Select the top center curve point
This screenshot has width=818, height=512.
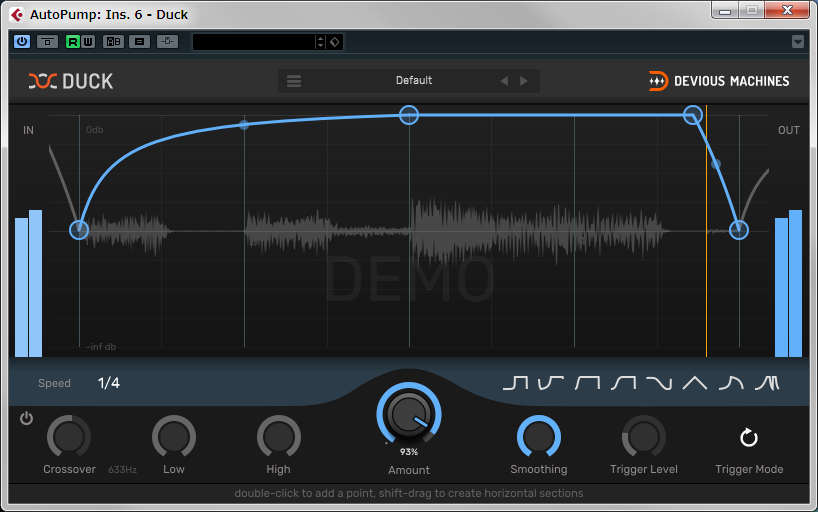tap(409, 115)
